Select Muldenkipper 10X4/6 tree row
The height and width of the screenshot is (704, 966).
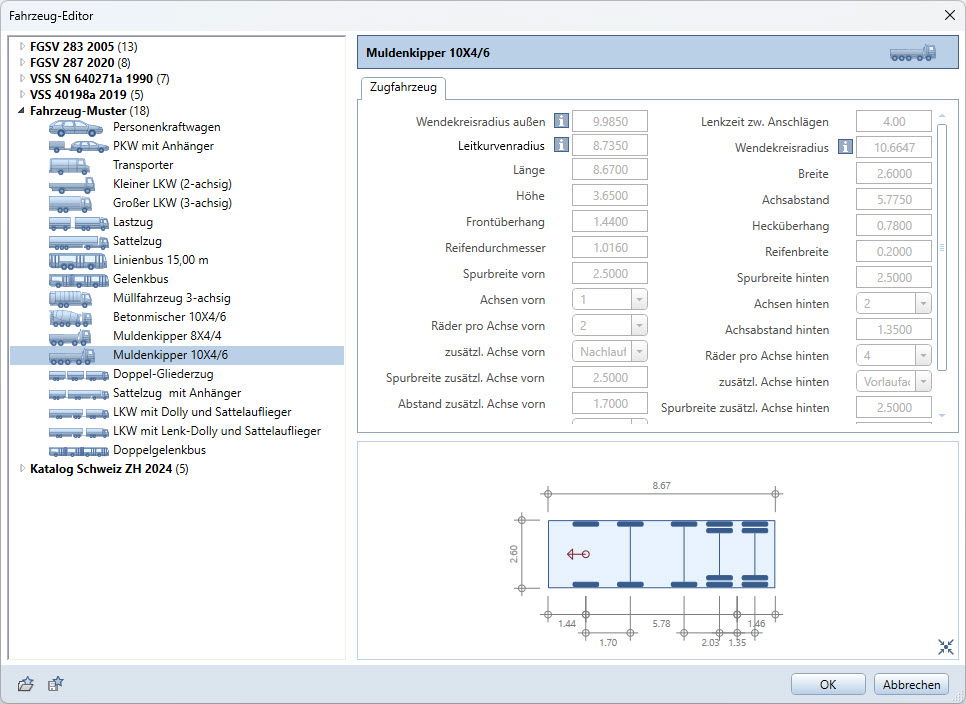click(x=177, y=355)
